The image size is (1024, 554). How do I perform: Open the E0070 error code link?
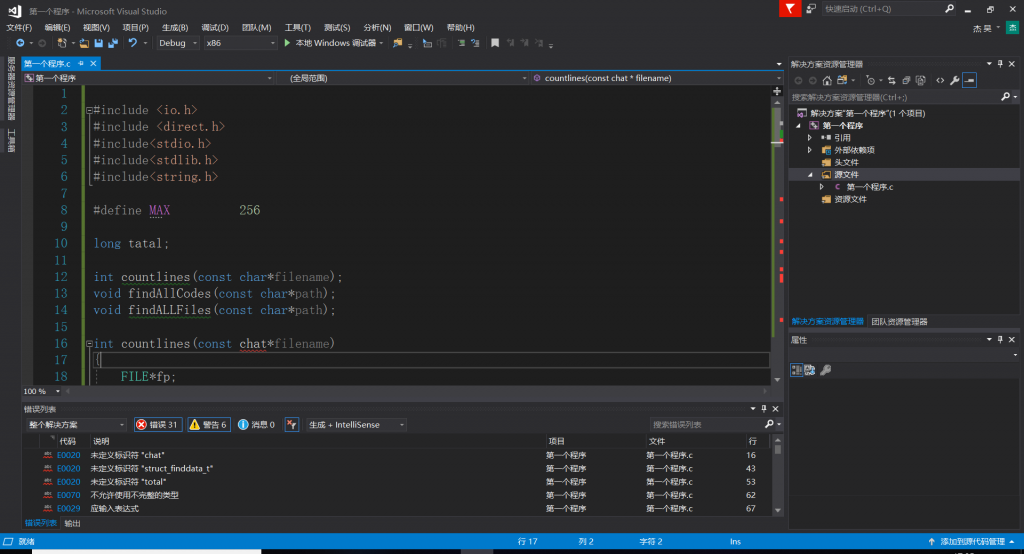(69, 495)
